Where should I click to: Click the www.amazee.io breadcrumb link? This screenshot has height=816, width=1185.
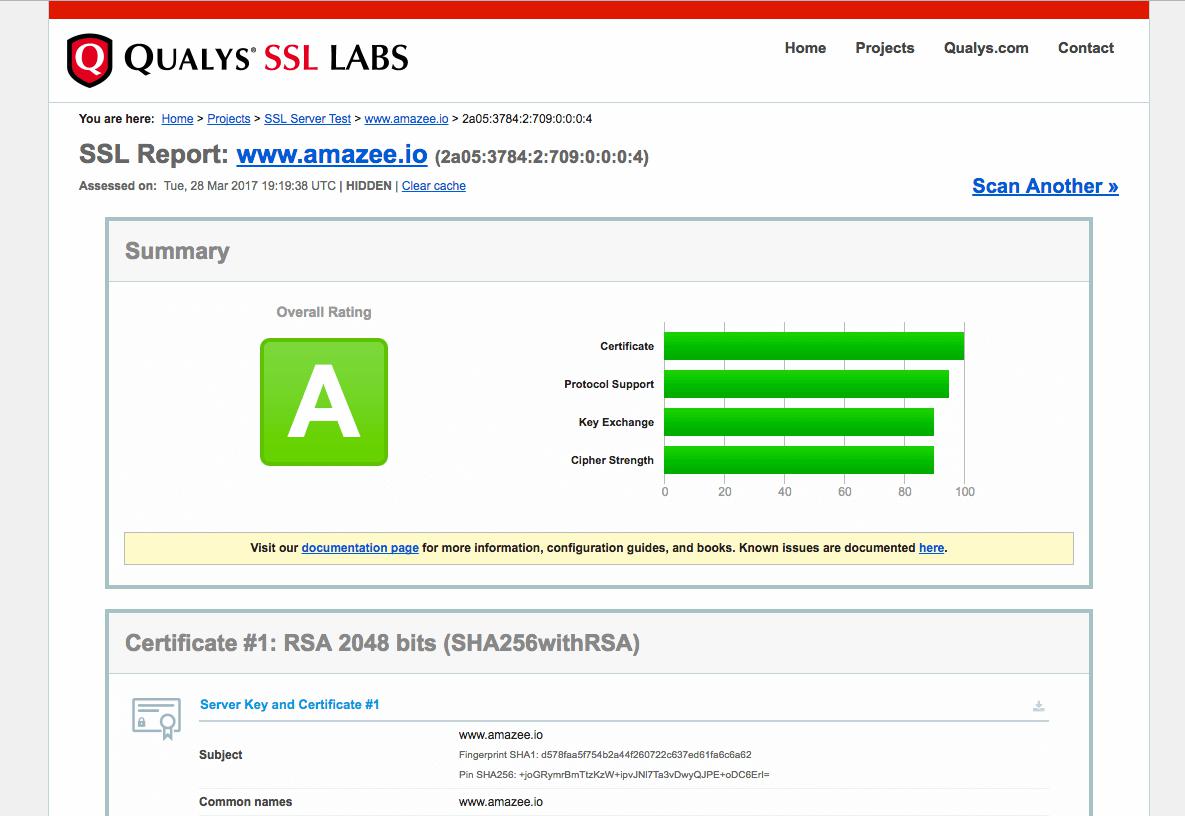(406, 119)
